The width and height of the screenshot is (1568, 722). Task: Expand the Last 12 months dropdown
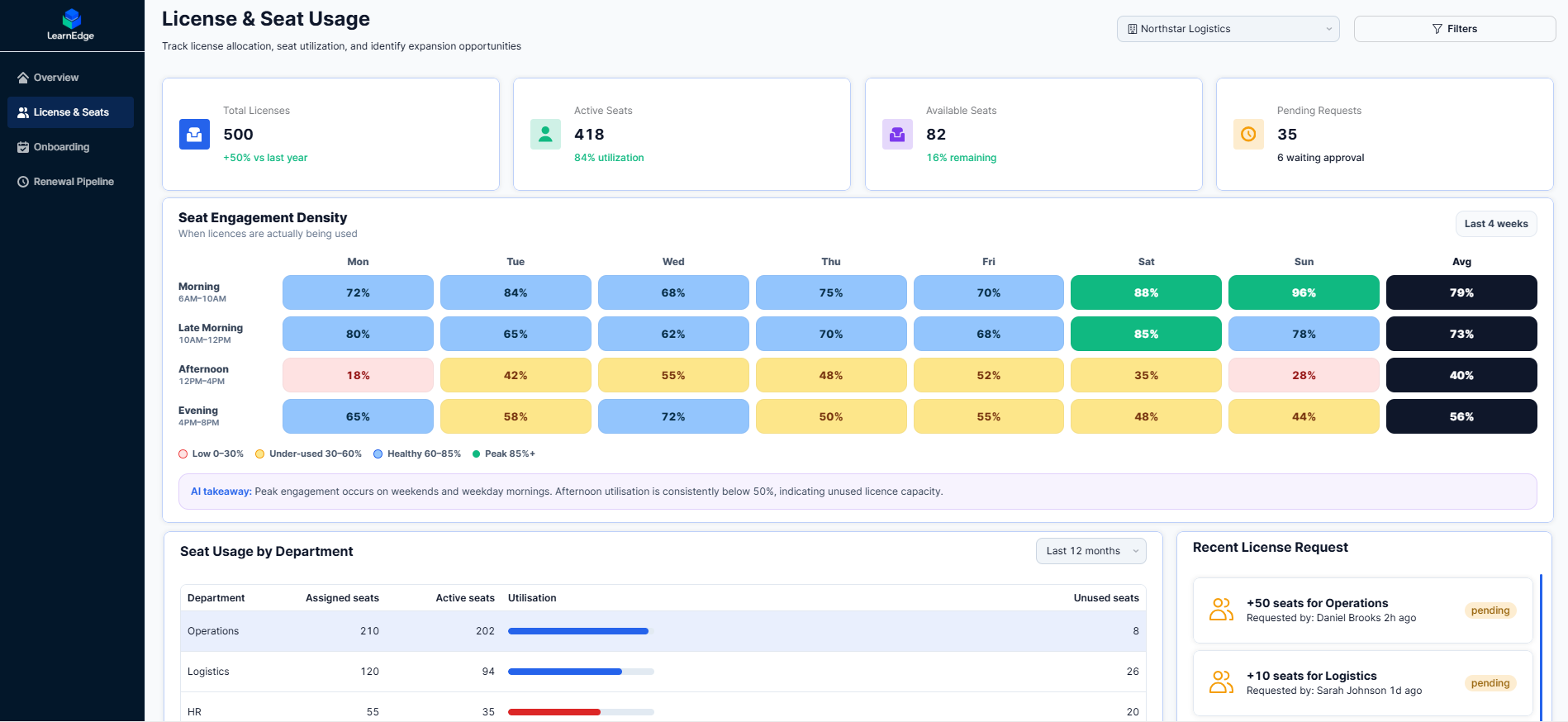pyautogui.click(x=1090, y=551)
